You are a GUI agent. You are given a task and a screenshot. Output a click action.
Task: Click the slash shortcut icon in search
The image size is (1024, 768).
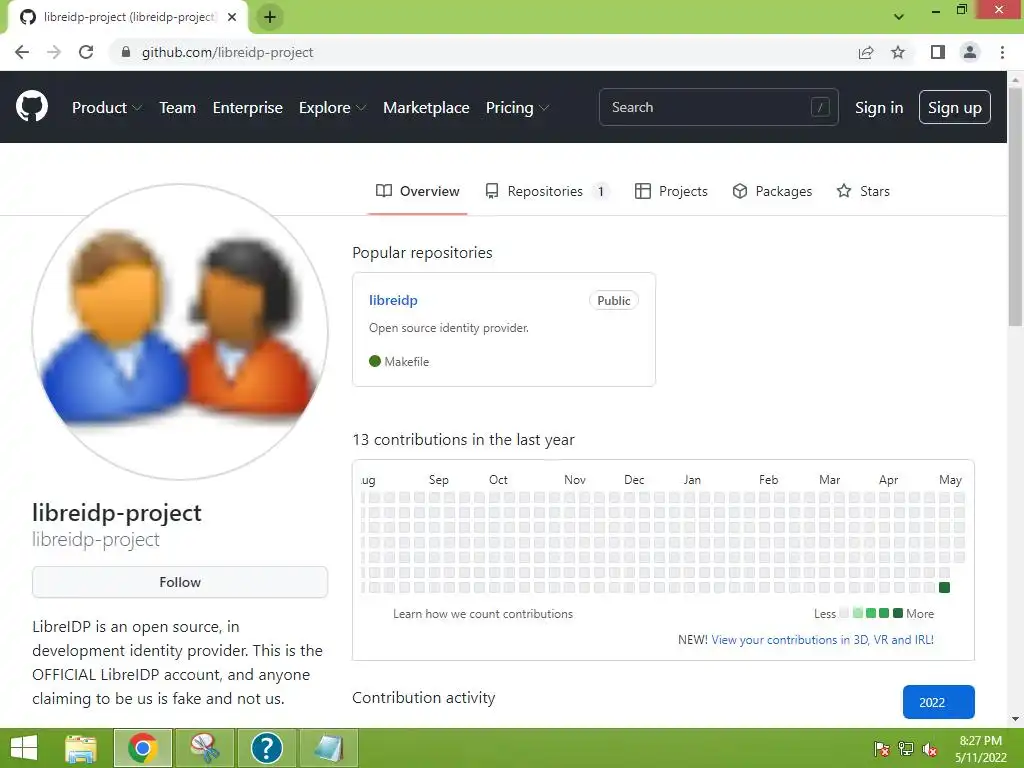820,107
